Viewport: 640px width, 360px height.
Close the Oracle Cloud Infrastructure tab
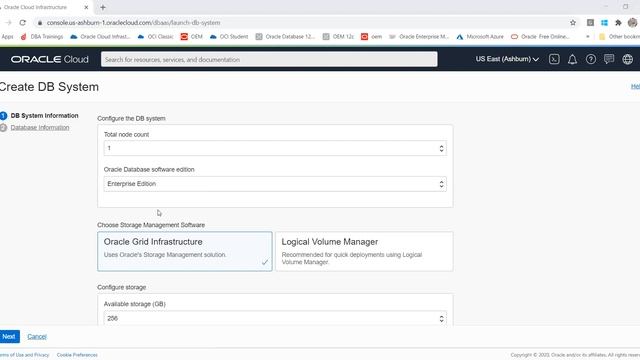pos(86,7)
